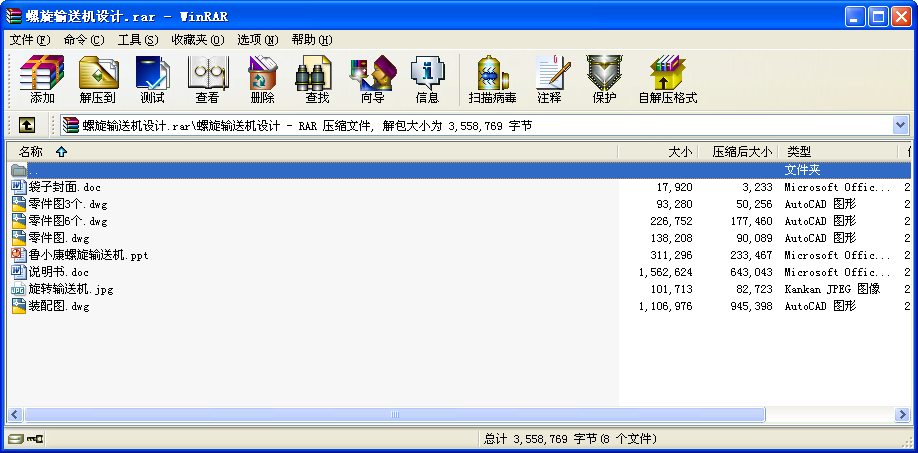918x453 pixels.
Task: Open the 工具(S) menu
Action: point(138,40)
